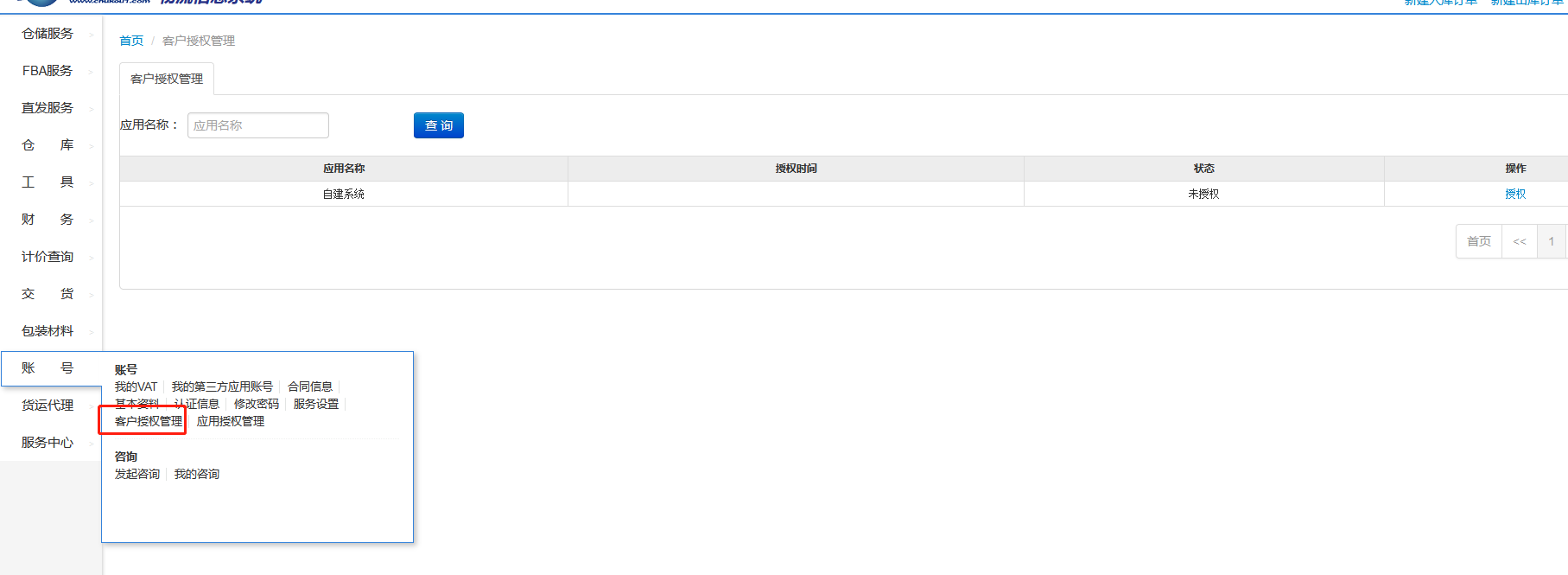Open 我的第三方应用账号 in the flyout menu
Image resolution: width=1568 pixels, height=575 pixels.
222,387
